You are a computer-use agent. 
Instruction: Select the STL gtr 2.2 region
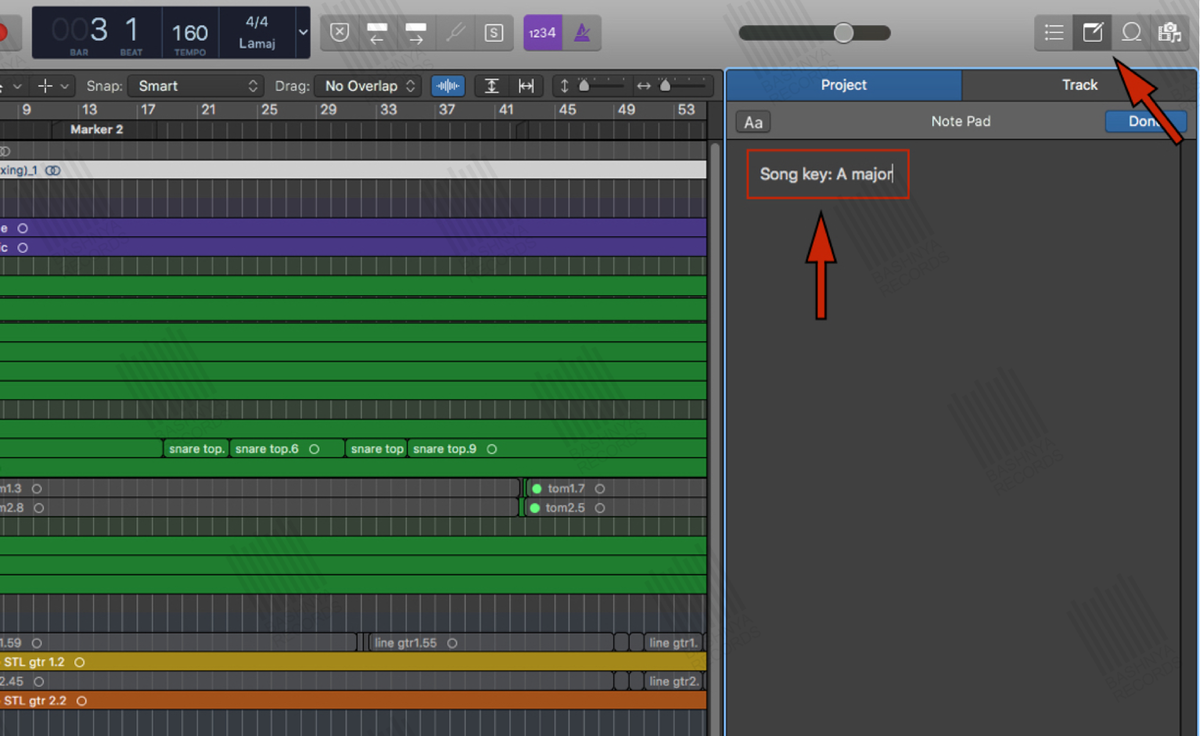(353, 701)
